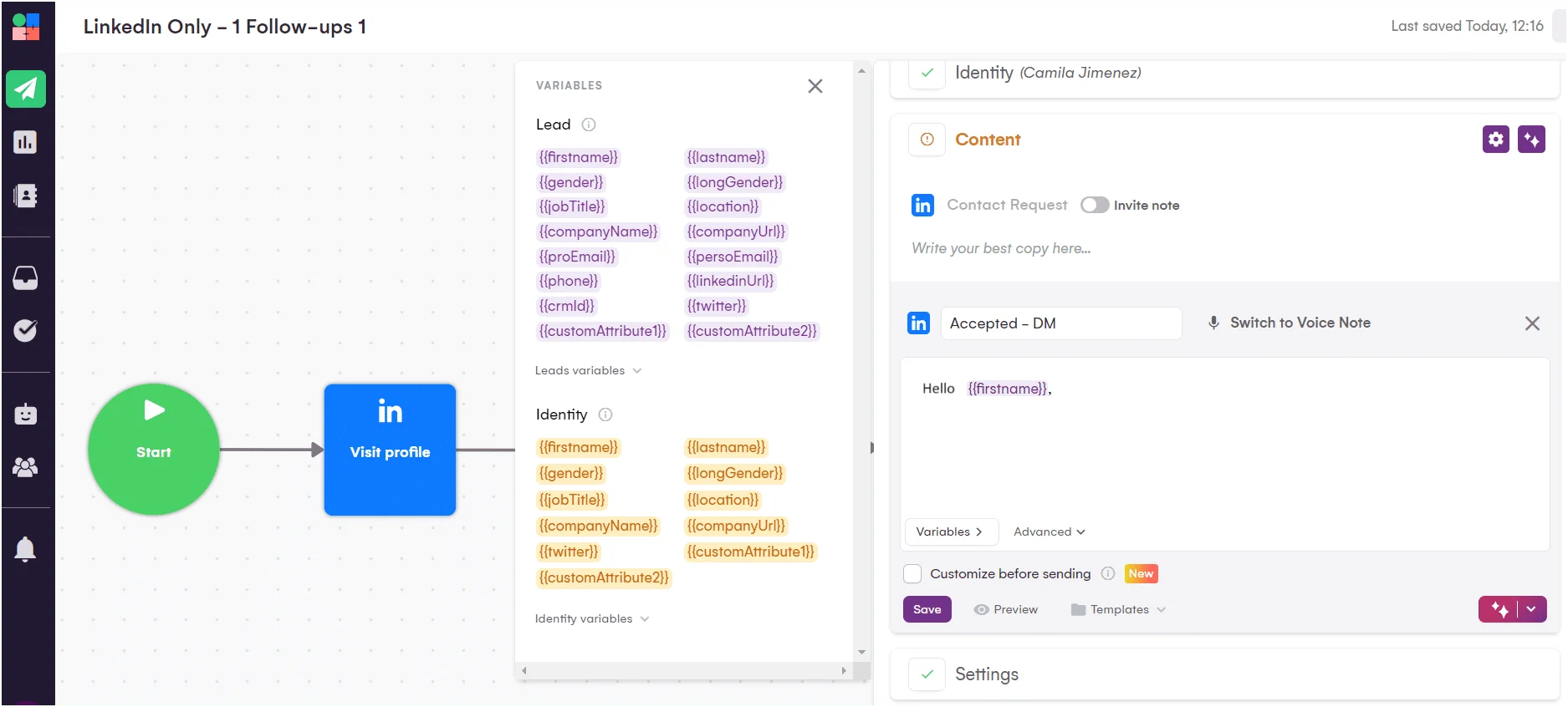The width and height of the screenshot is (1568, 707).
Task: Expand the Identity (Camila Jimenez) section
Action: tap(1225, 75)
